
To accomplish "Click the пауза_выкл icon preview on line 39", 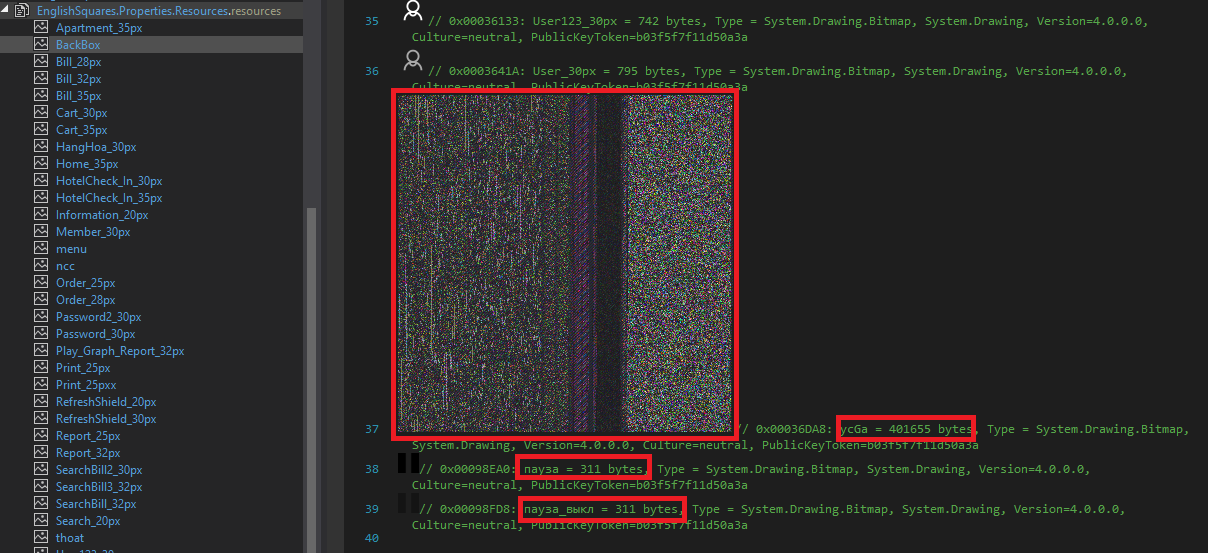I will [408, 502].
